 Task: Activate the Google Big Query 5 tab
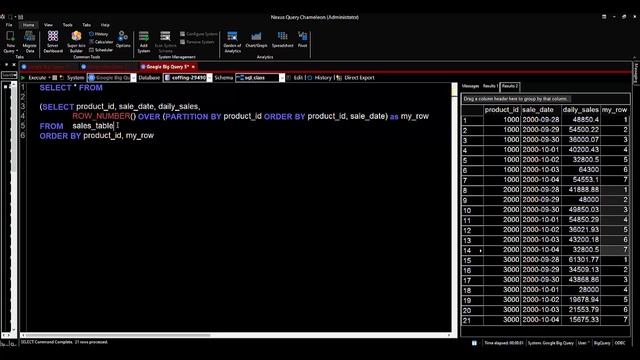(x=167, y=67)
